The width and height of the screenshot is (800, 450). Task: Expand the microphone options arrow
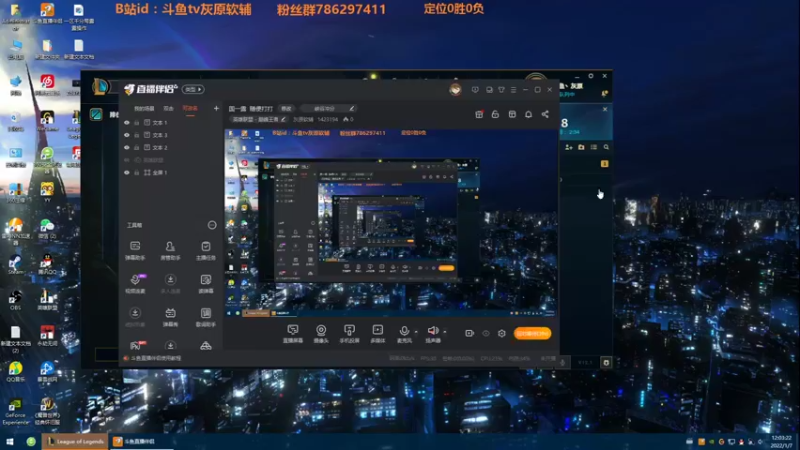tap(416, 332)
